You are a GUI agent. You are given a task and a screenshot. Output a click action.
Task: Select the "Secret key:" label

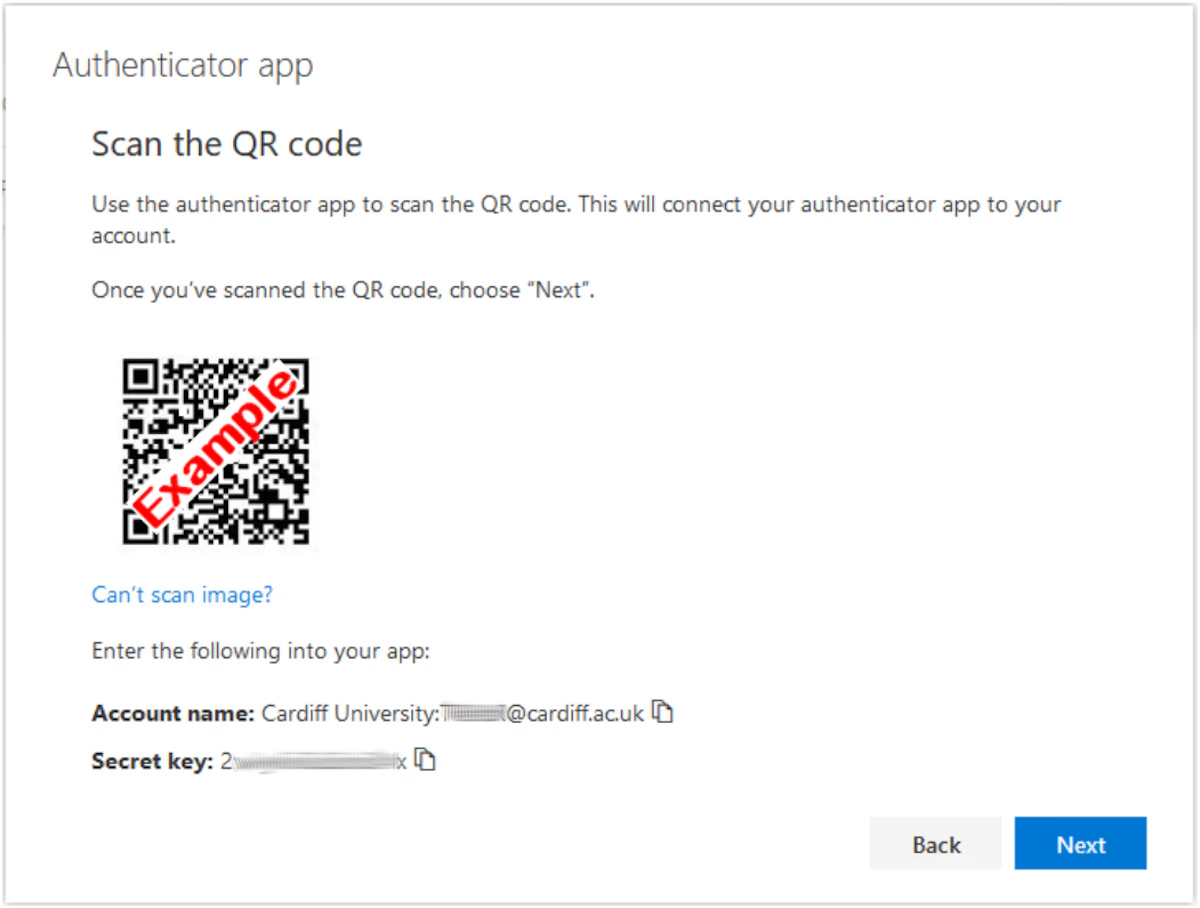tap(153, 762)
